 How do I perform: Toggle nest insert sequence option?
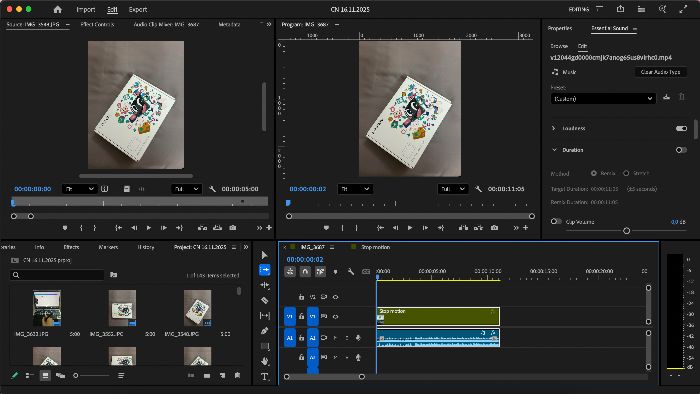click(290, 271)
